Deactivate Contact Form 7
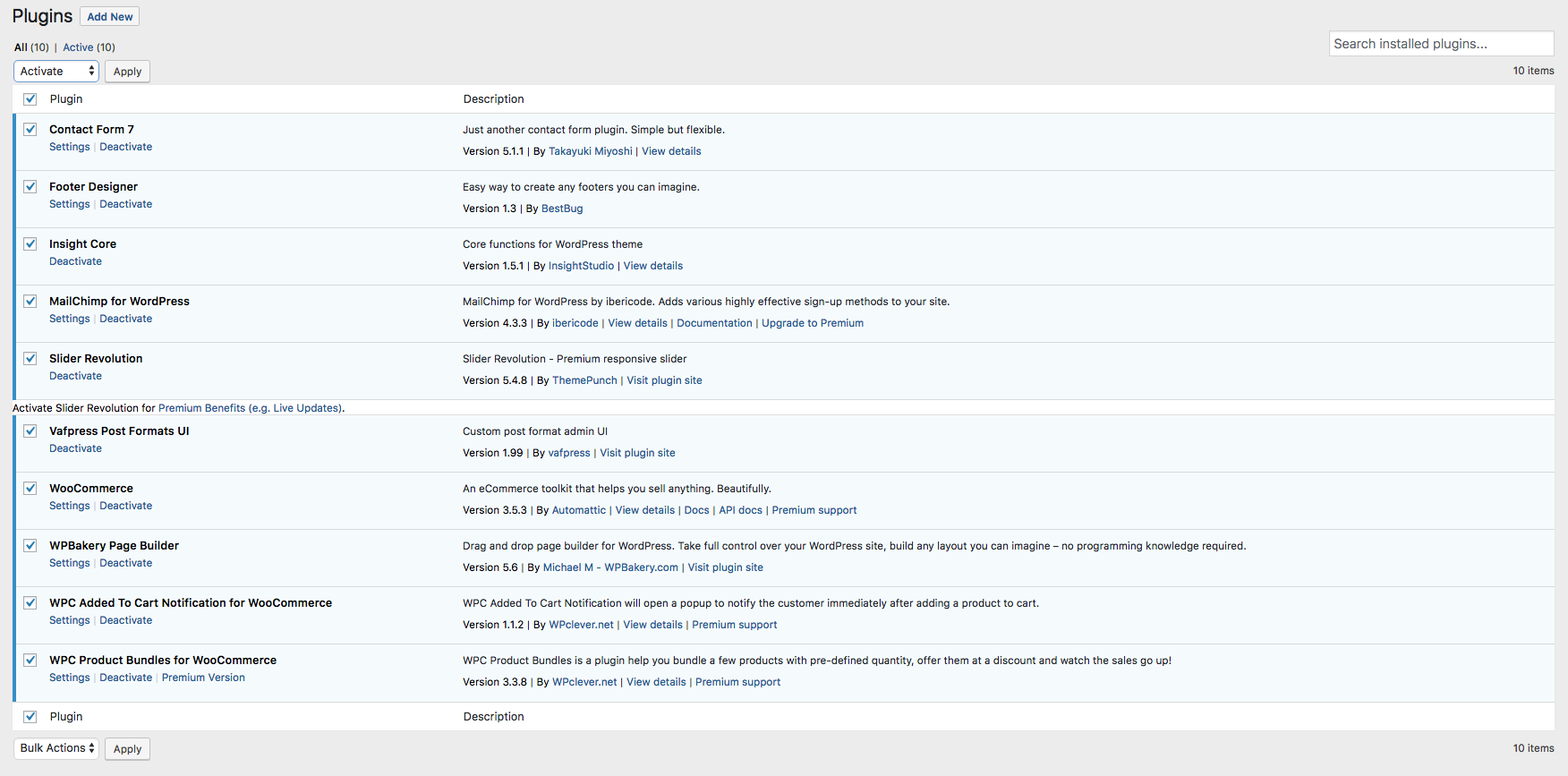1568x776 pixels. click(x=126, y=147)
